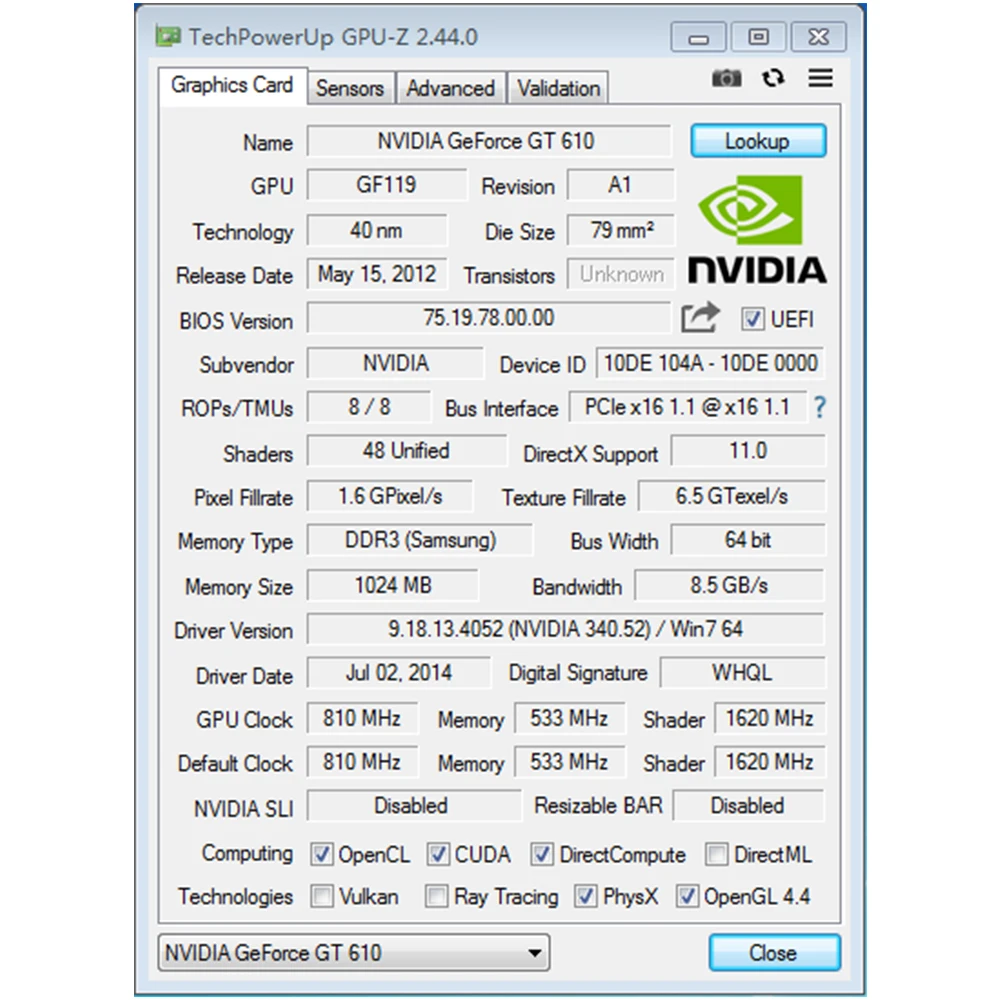Toggle the OpenCL checkbox

coord(321,854)
